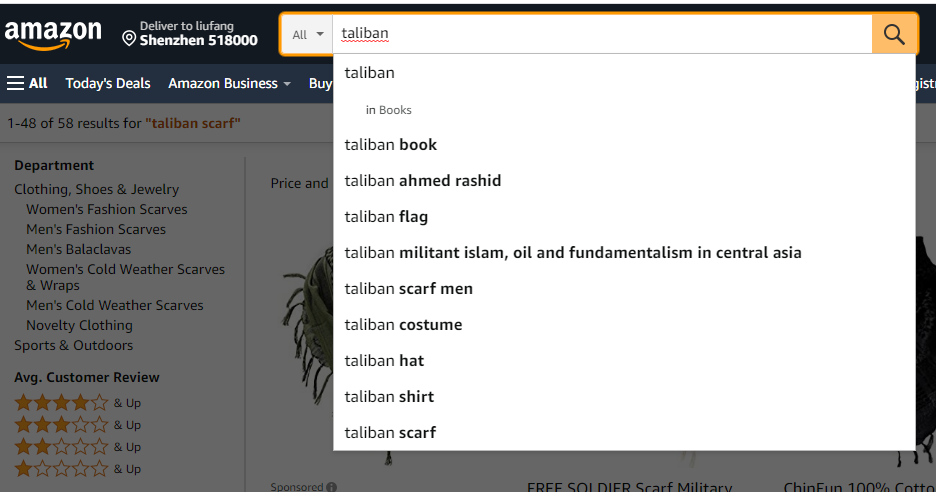Click inside the search text field

pos(600,34)
